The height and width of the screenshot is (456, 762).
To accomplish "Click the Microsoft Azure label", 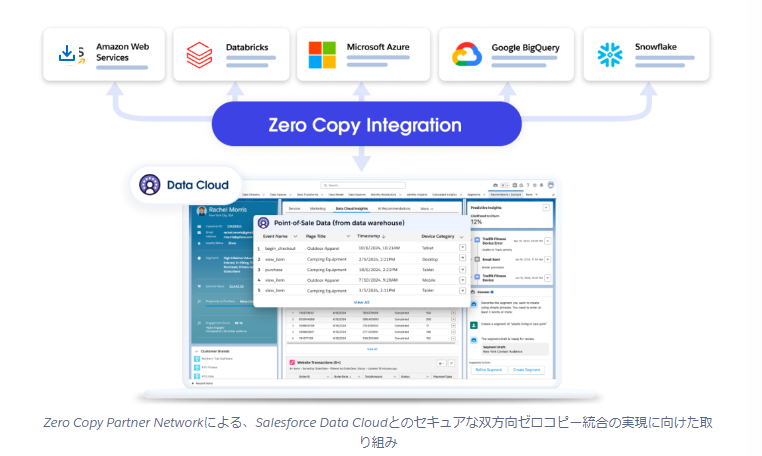I will tap(378, 47).
